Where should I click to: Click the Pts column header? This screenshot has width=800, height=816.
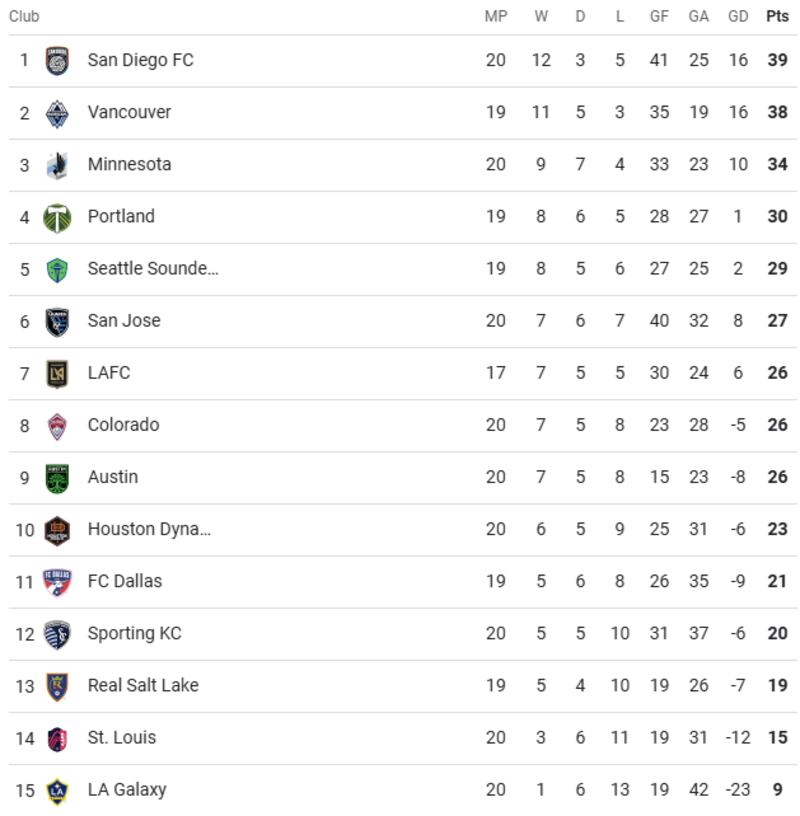pos(777,16)
